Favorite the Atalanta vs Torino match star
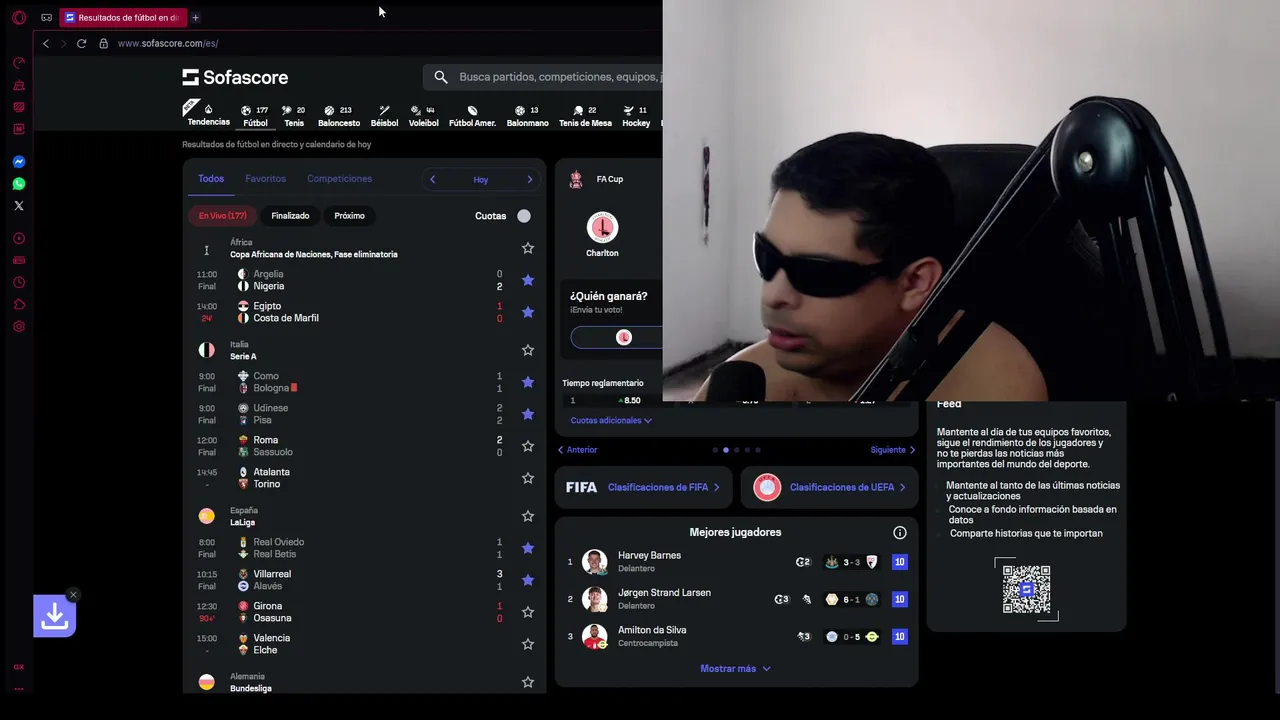This screenshot has width=1280, height=720. pos(528,478)
